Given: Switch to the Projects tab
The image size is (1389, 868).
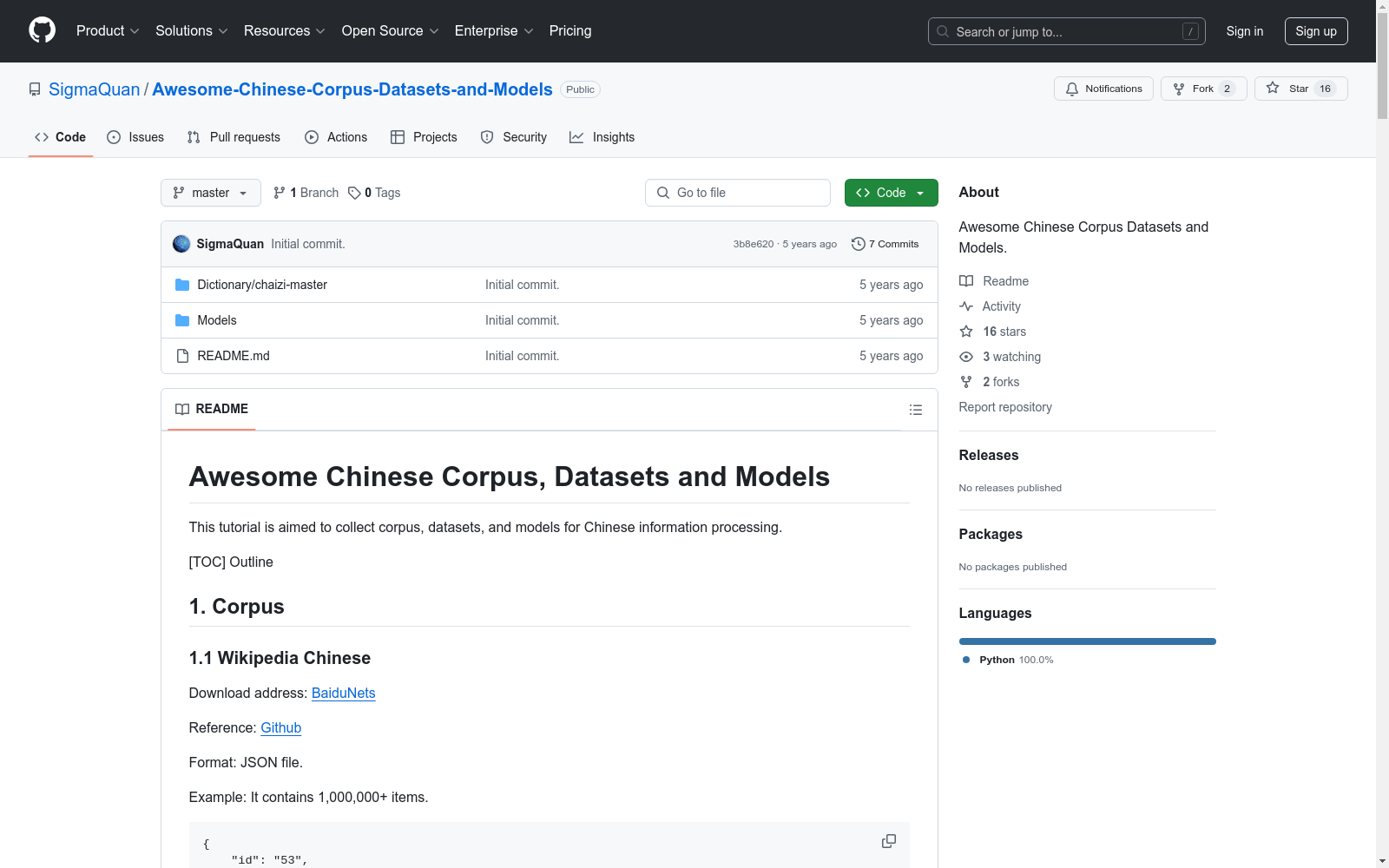Looking at the screenshot, I should tap(424, 137).
